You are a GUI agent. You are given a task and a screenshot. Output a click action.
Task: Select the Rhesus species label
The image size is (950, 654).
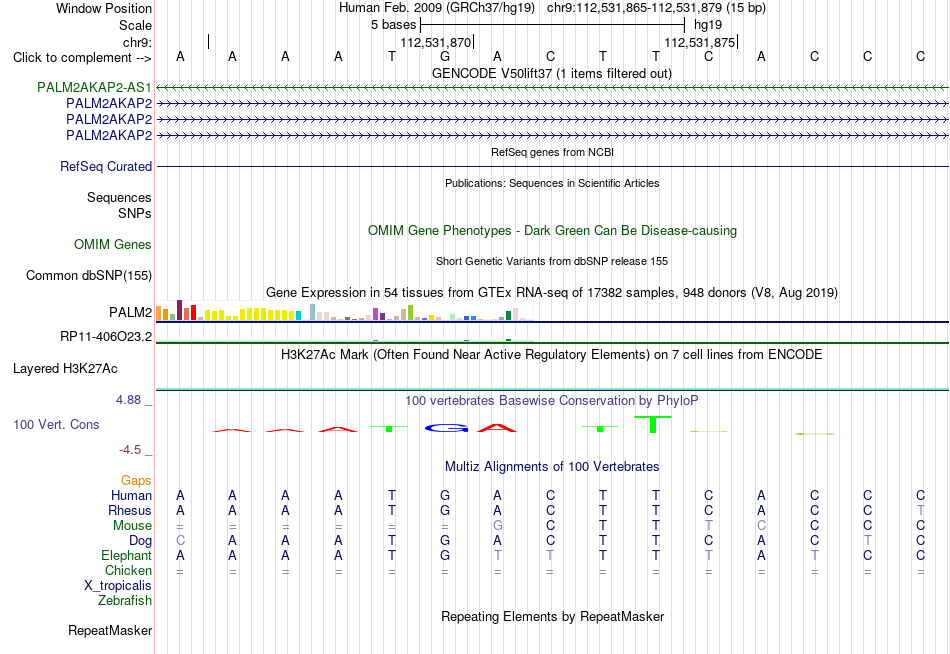[x=130, y=510]
